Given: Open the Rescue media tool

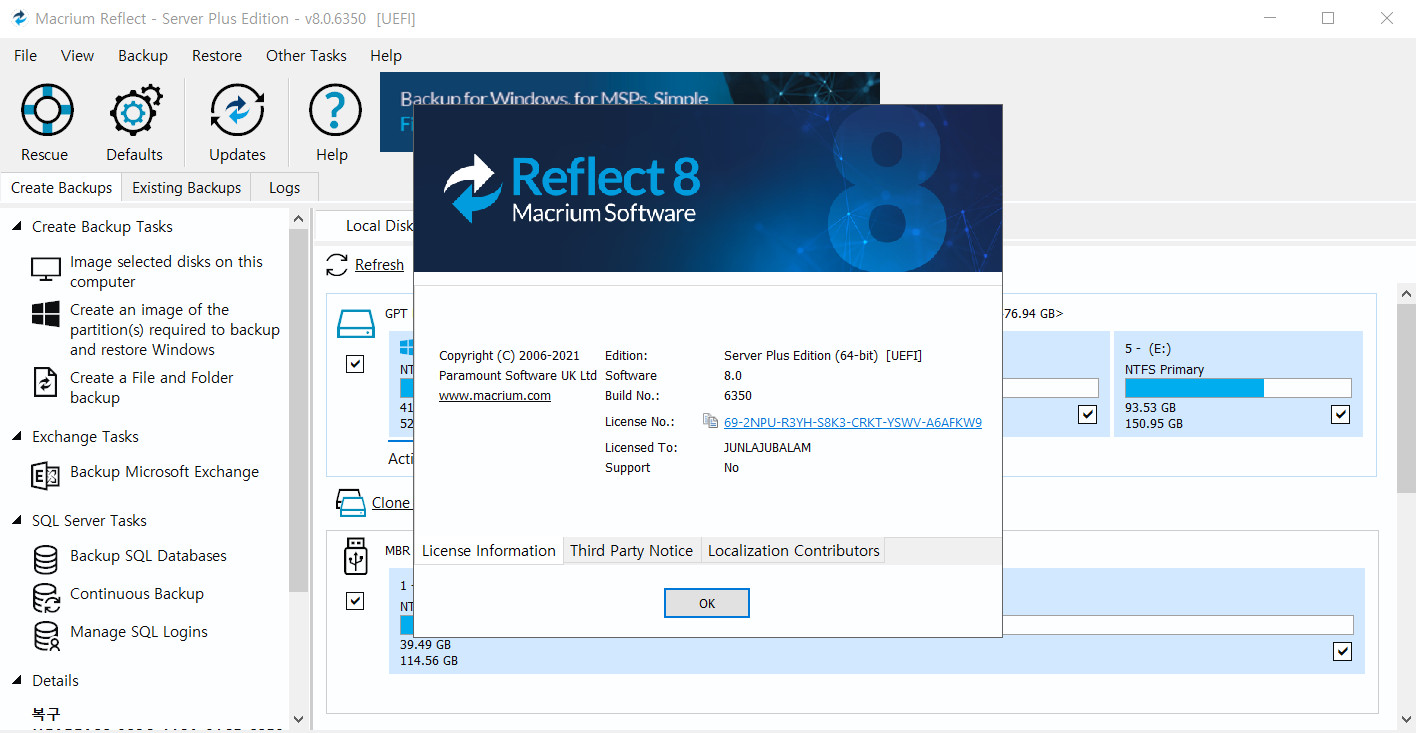Looking at the screenshot, I should (x=46, y=110).
